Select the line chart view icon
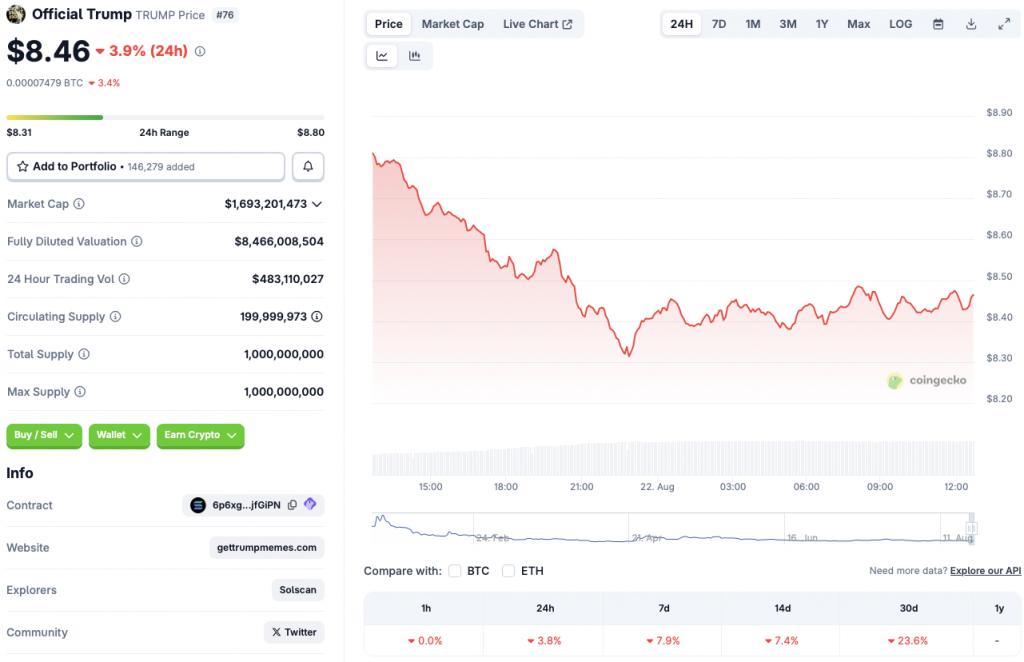 pos(382,56)
